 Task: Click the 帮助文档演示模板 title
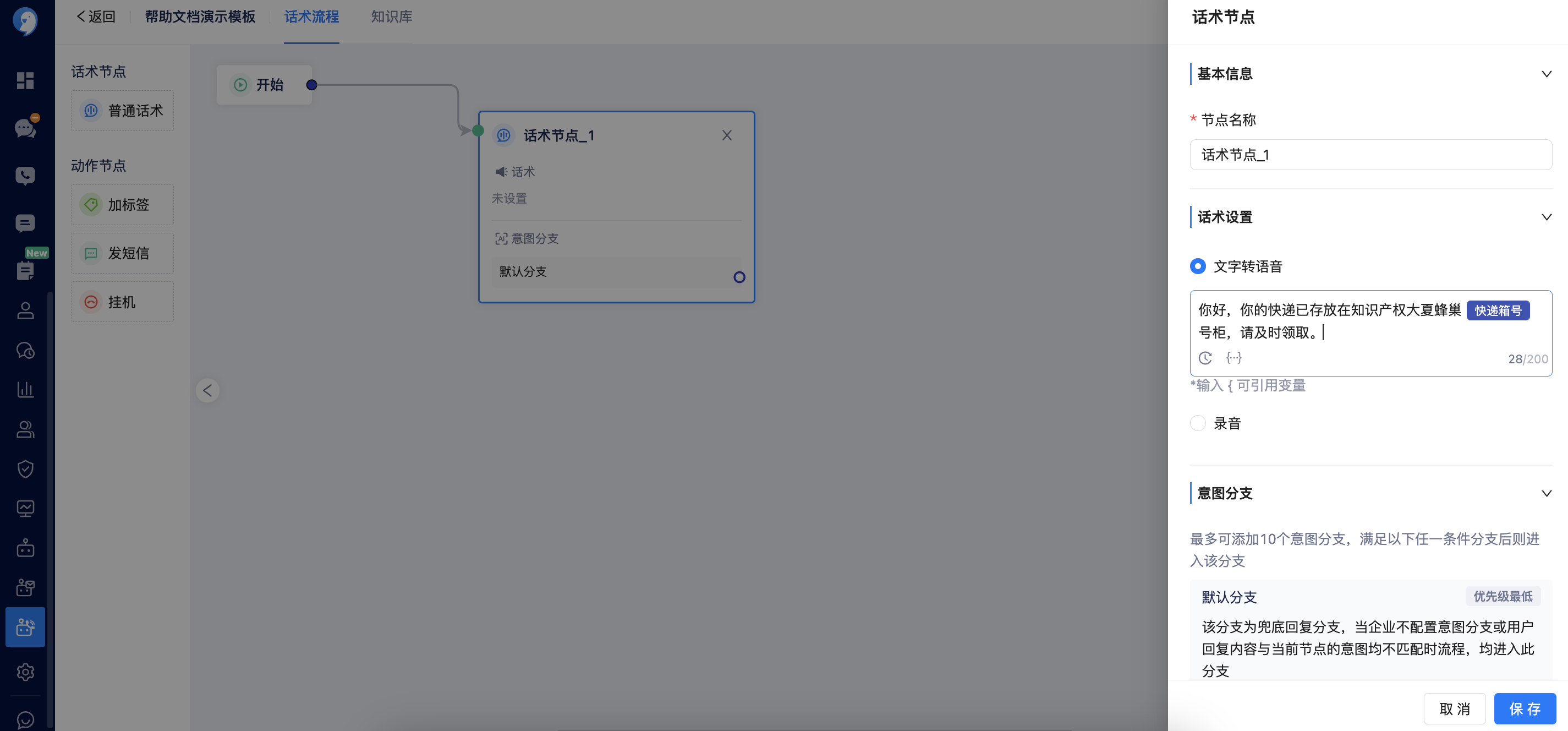tap(200, 17)
